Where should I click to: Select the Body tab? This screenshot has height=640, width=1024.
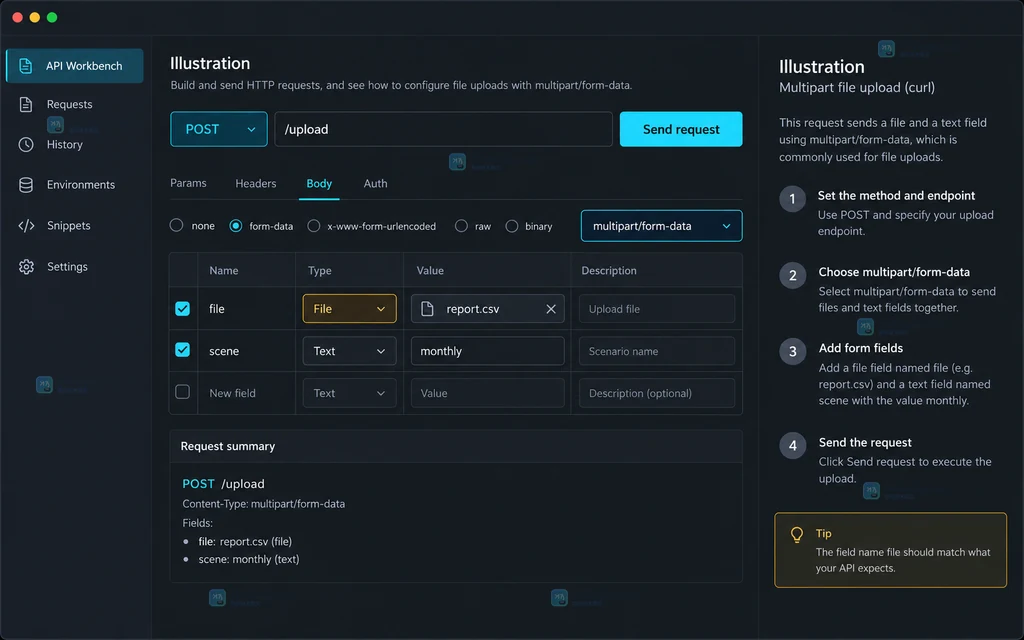[319, 184]
